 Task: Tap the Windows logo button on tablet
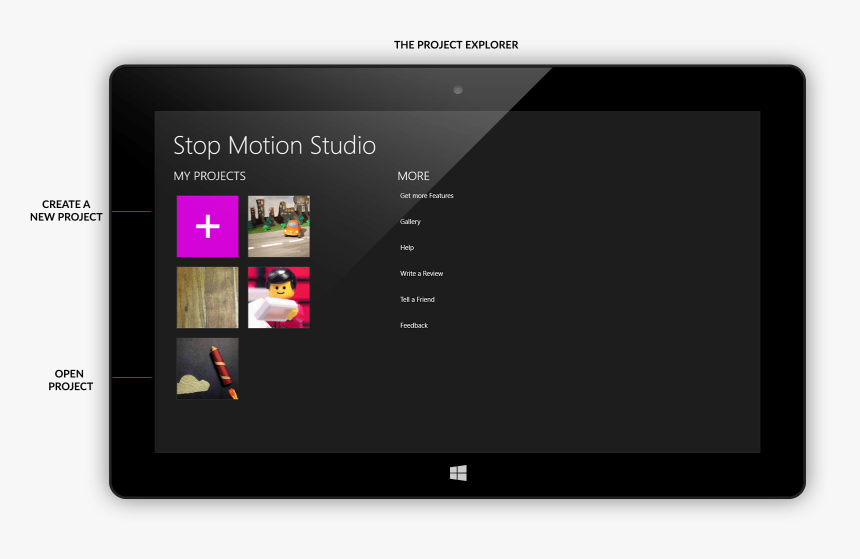(x=458, y=473)
